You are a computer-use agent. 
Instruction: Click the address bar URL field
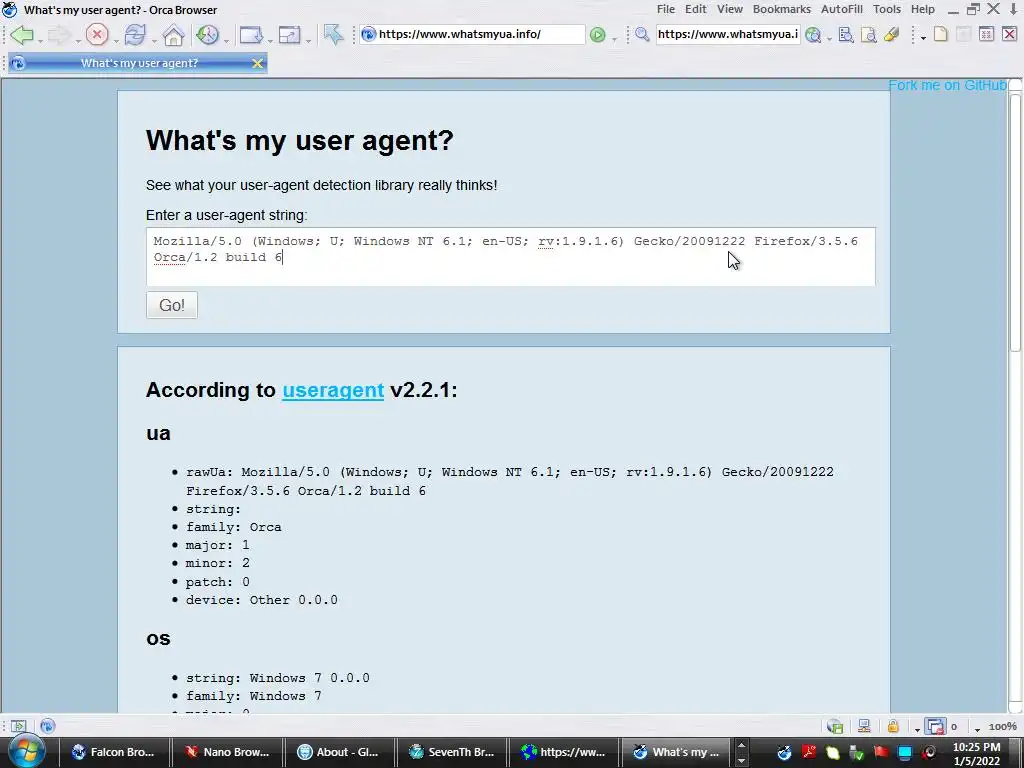point(472,34)
